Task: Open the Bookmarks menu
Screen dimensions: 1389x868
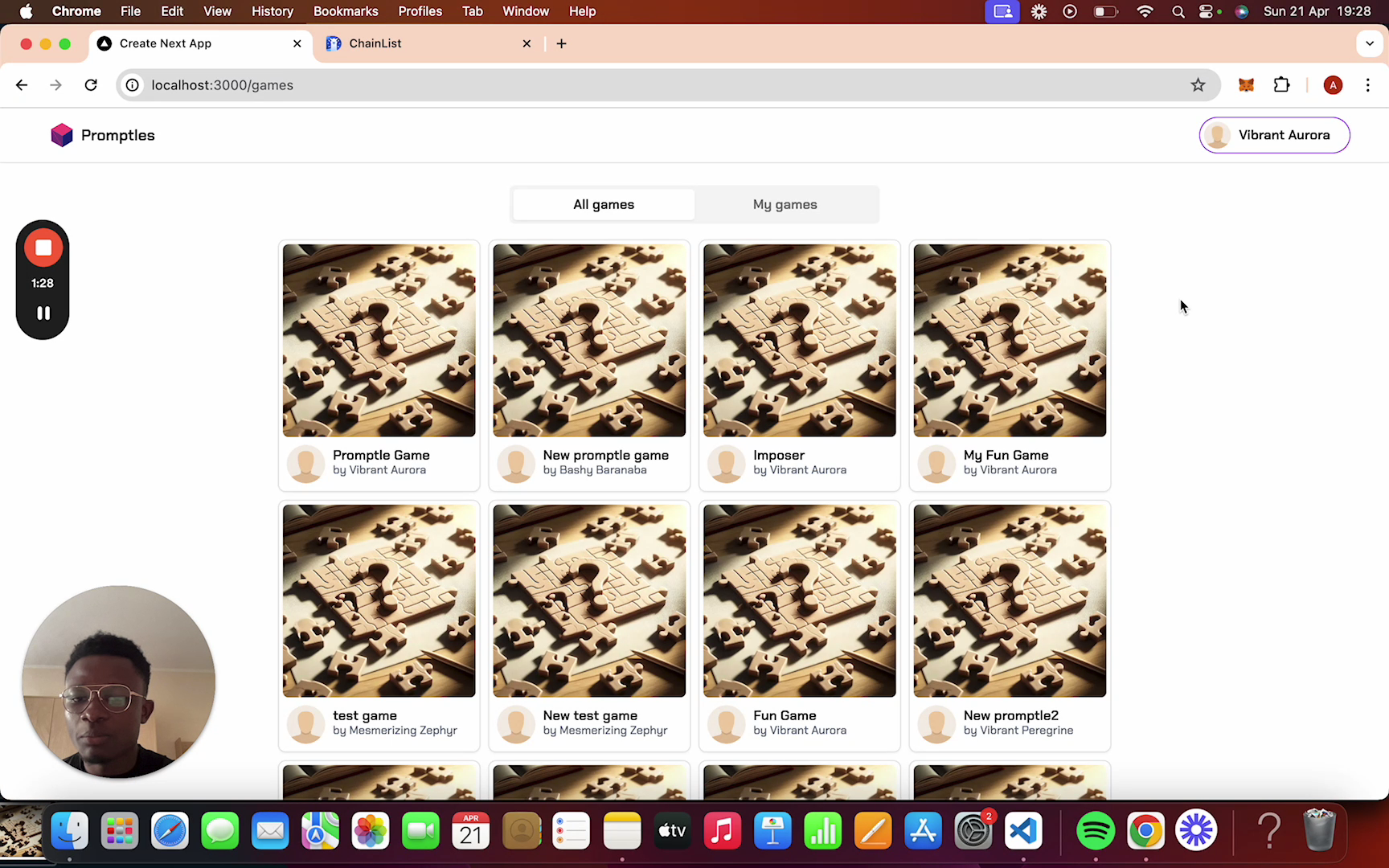Action: [x=346, y=11]
